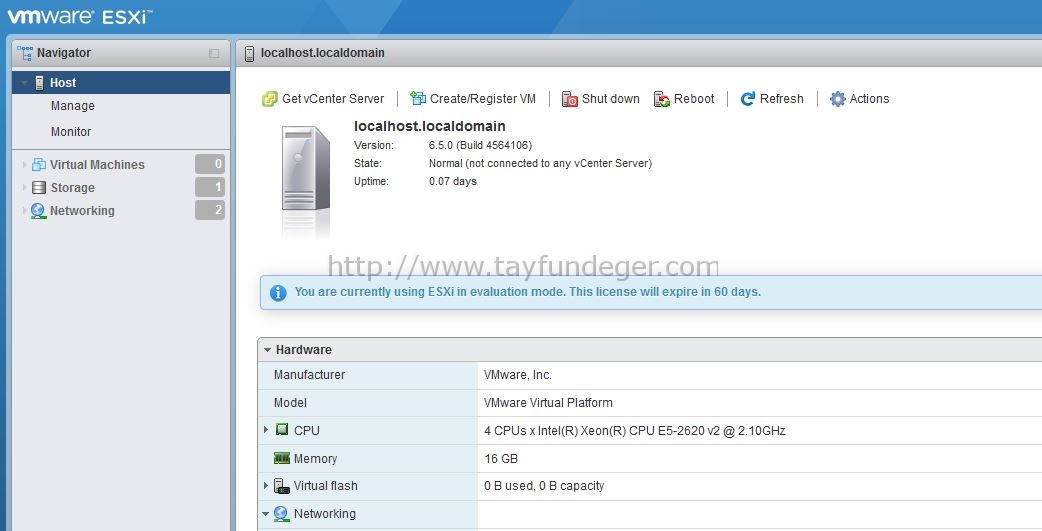Click Create/Register VM button
This screenshot has height=531, width=1042.
coord(473,99)
